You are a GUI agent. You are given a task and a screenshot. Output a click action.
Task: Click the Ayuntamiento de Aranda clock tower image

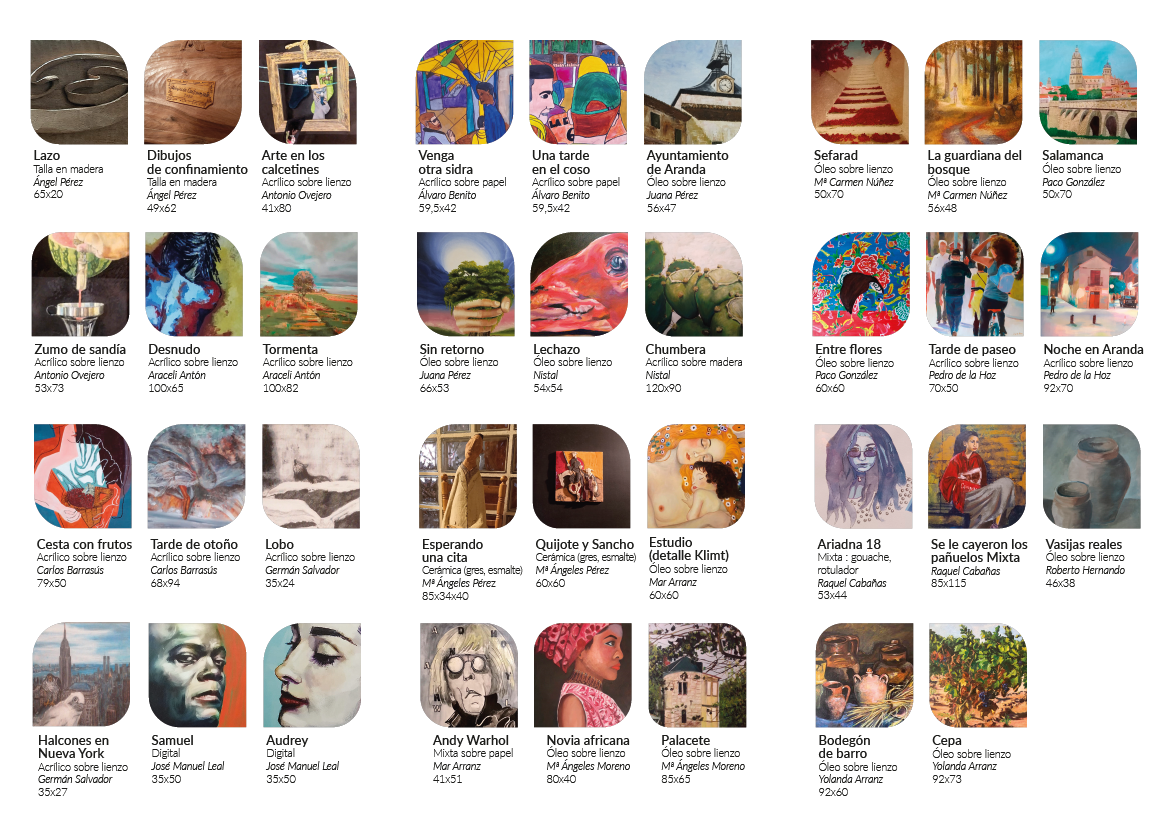(x=693, y=92)
